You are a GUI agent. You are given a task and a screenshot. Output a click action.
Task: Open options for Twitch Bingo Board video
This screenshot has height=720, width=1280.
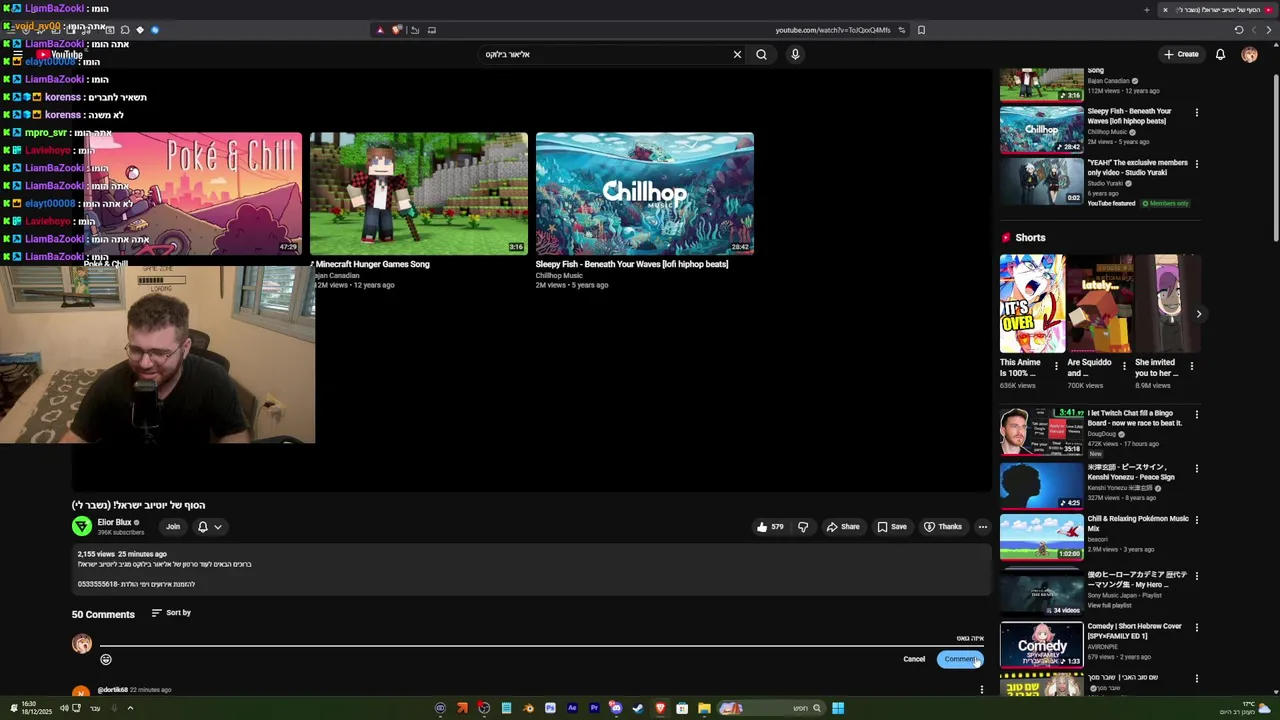coord(1196,414)
